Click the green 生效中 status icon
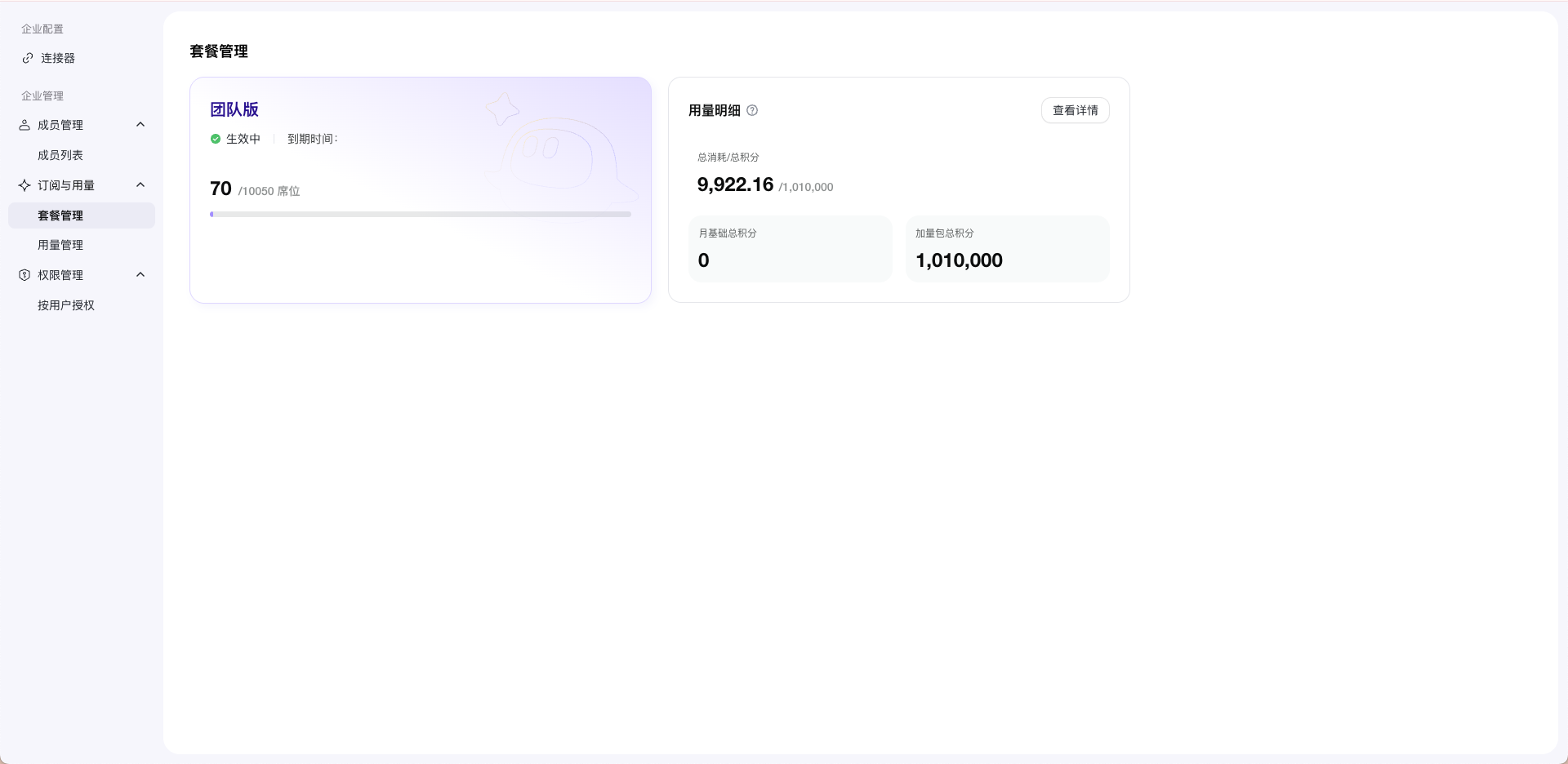This screenshot has height=764, width=1568. coord(216,139)
